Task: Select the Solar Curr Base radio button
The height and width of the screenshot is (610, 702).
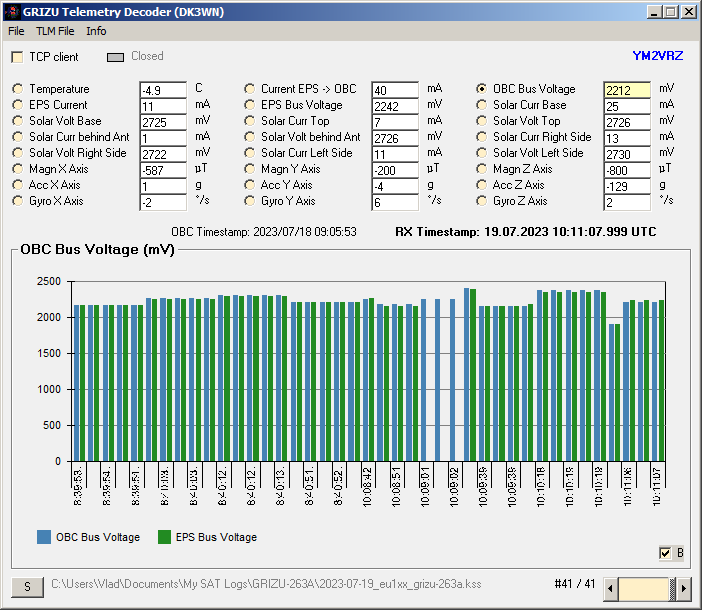Action: (x=481, y=105)
